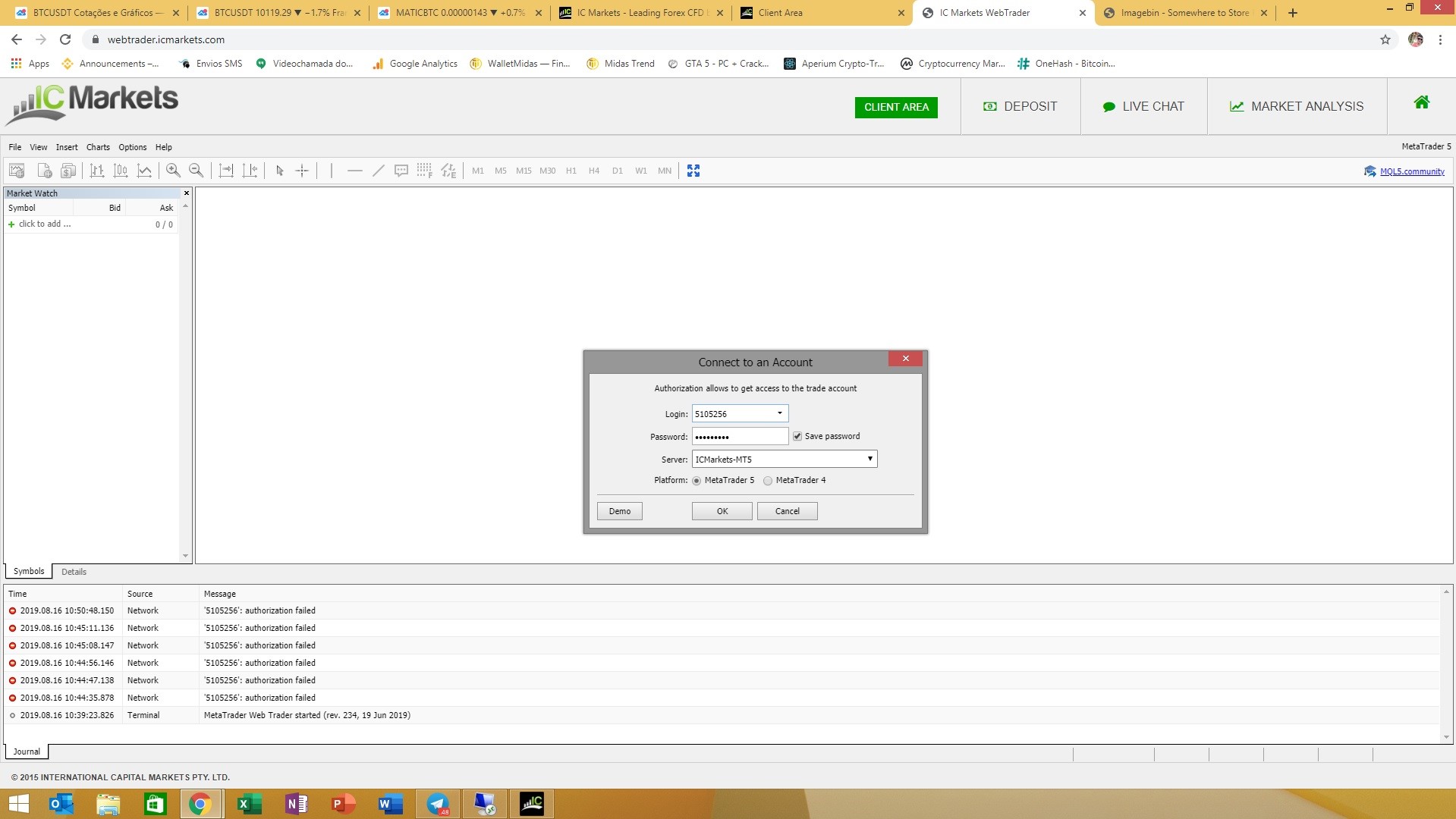Open Telegram from the taskbar

tap(438, 804)
